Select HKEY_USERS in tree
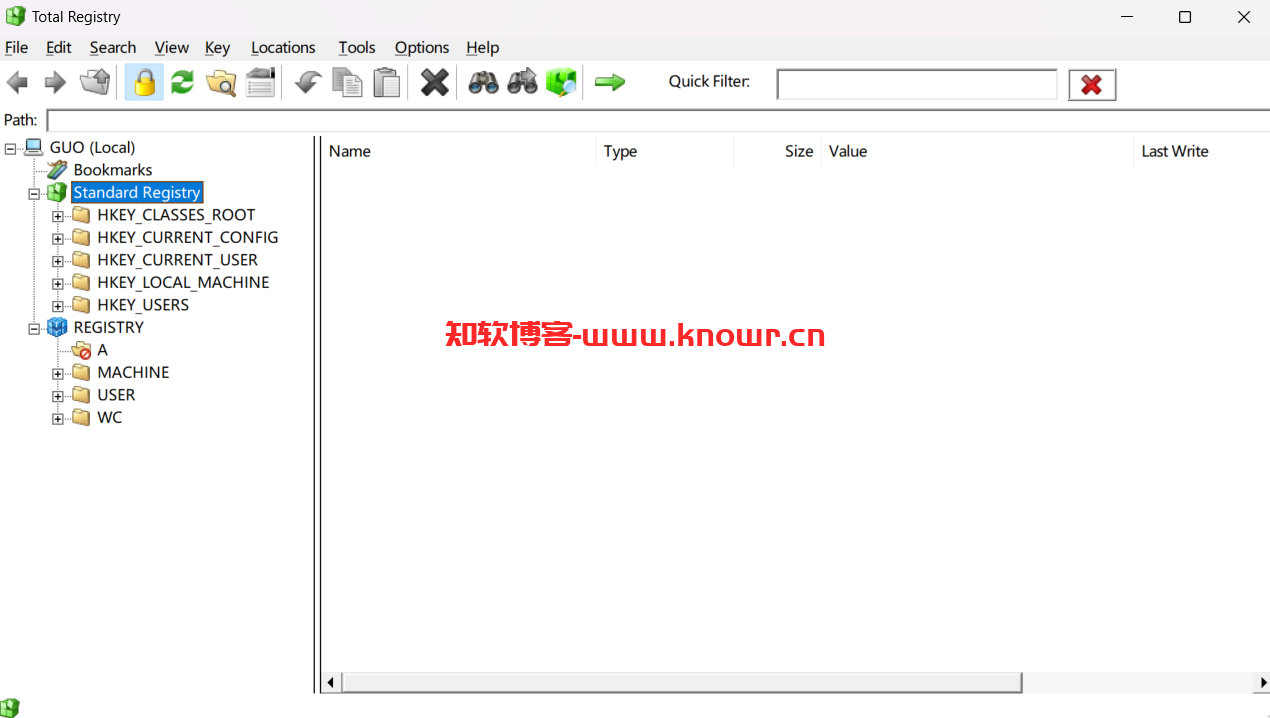1270x718 pixels. tap(143, 305)
